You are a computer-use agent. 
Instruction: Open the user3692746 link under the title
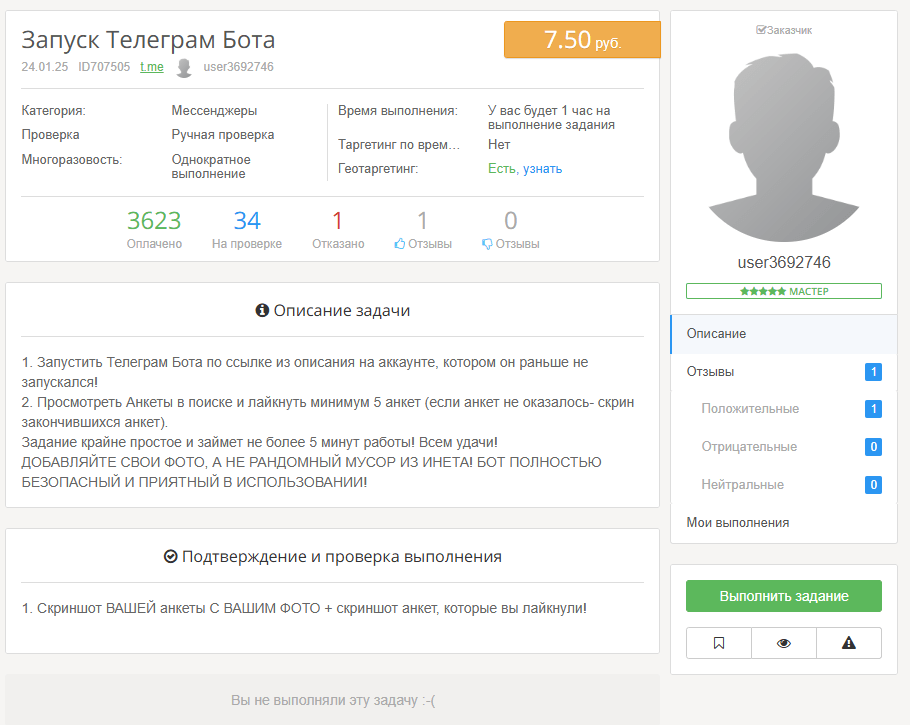(x=238, y=67)
